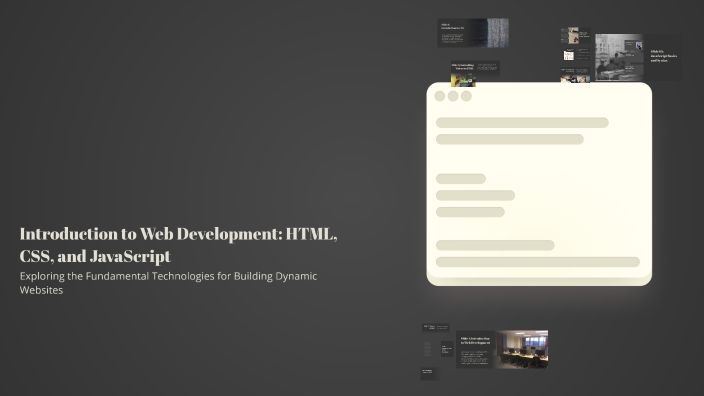The width and height of the screenshot is (704, 396).
Task: Open the grayscale classroom photo slide
Action: click(619, 57)
